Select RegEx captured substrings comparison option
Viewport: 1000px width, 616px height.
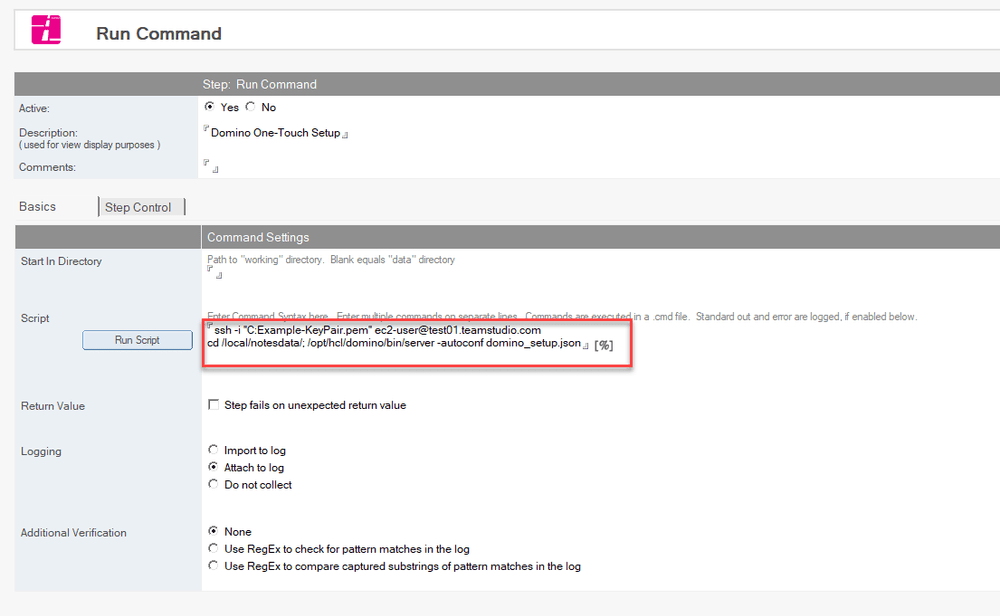[211, 565]
